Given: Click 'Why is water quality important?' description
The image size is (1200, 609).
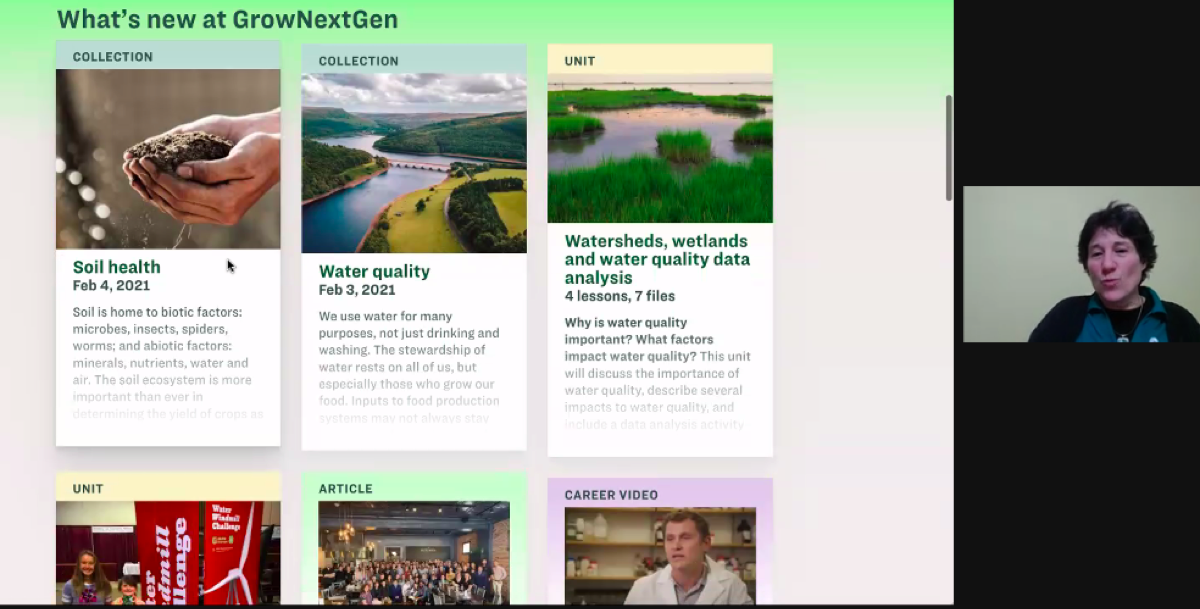Looking at the screenshot, I should click(x=657, y=373).
